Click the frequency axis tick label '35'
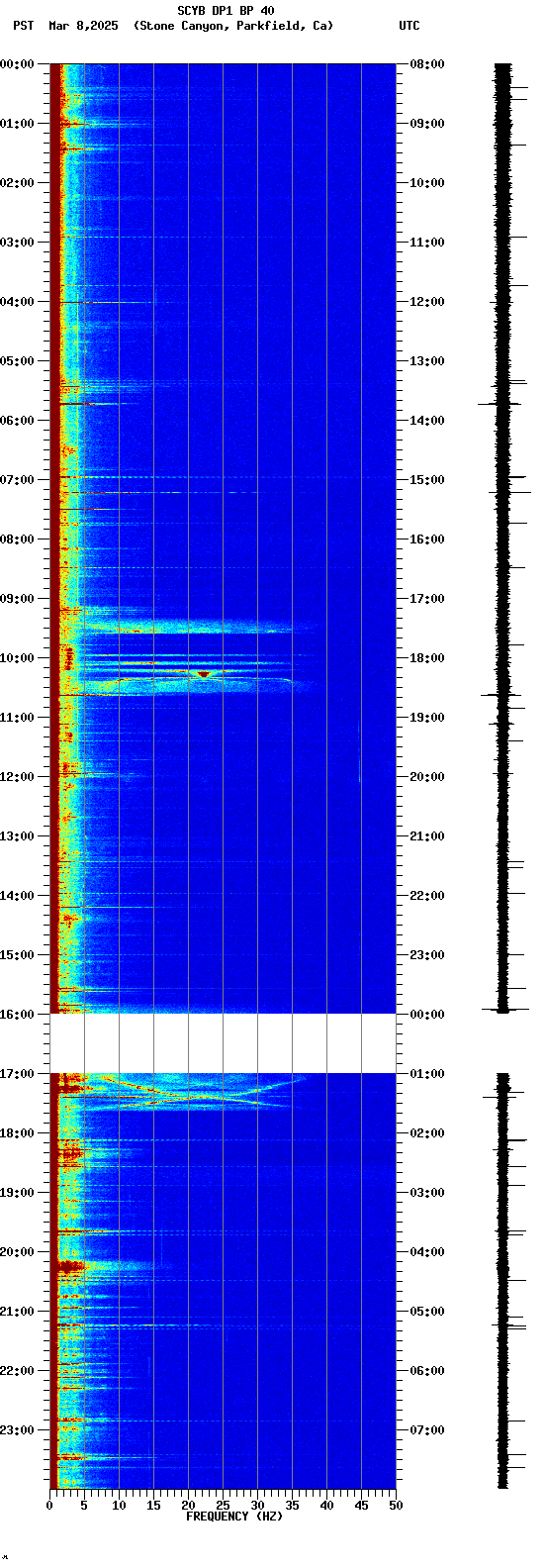 coord(292,1506)
